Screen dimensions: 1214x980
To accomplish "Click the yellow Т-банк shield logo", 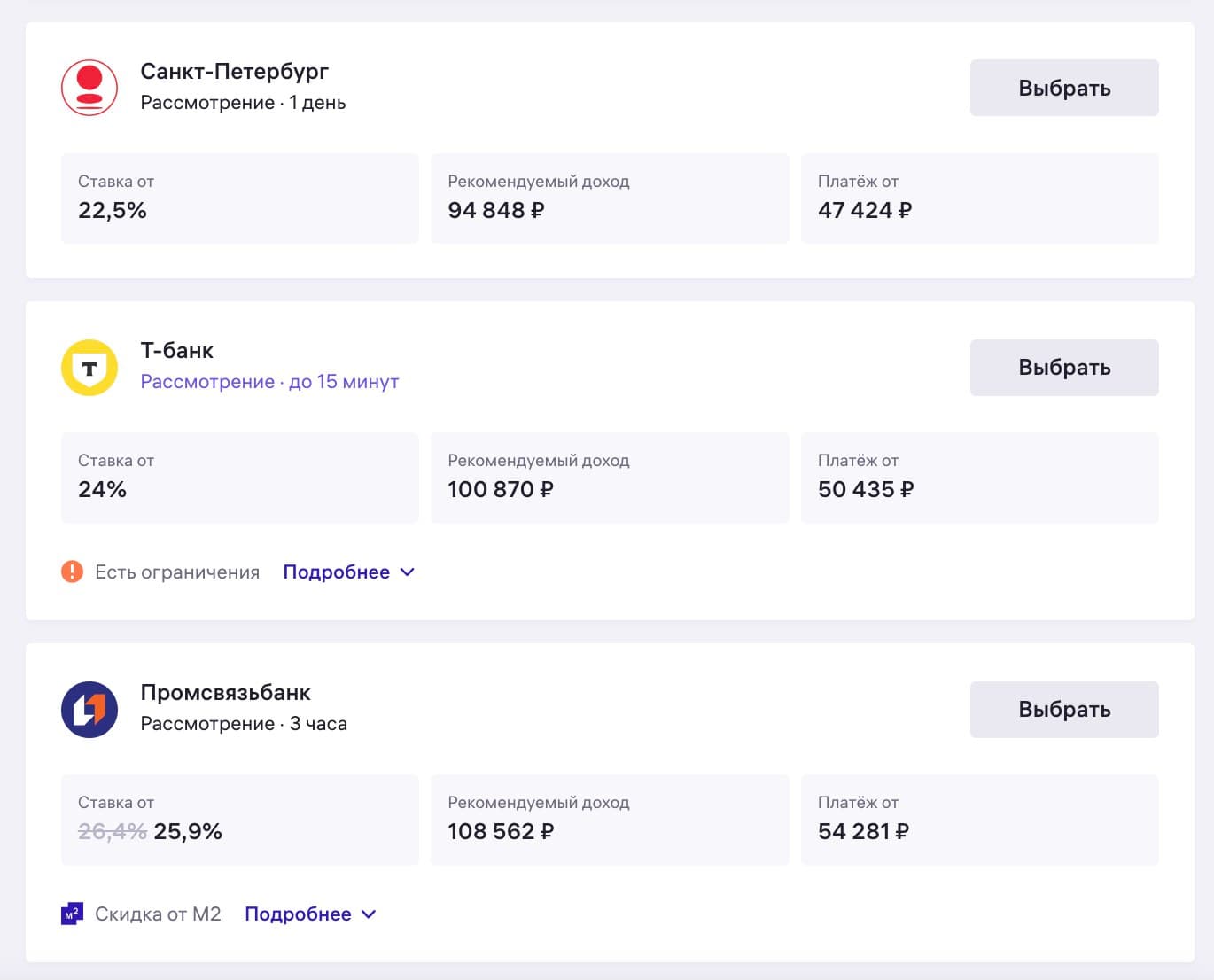I will (89, 368).
